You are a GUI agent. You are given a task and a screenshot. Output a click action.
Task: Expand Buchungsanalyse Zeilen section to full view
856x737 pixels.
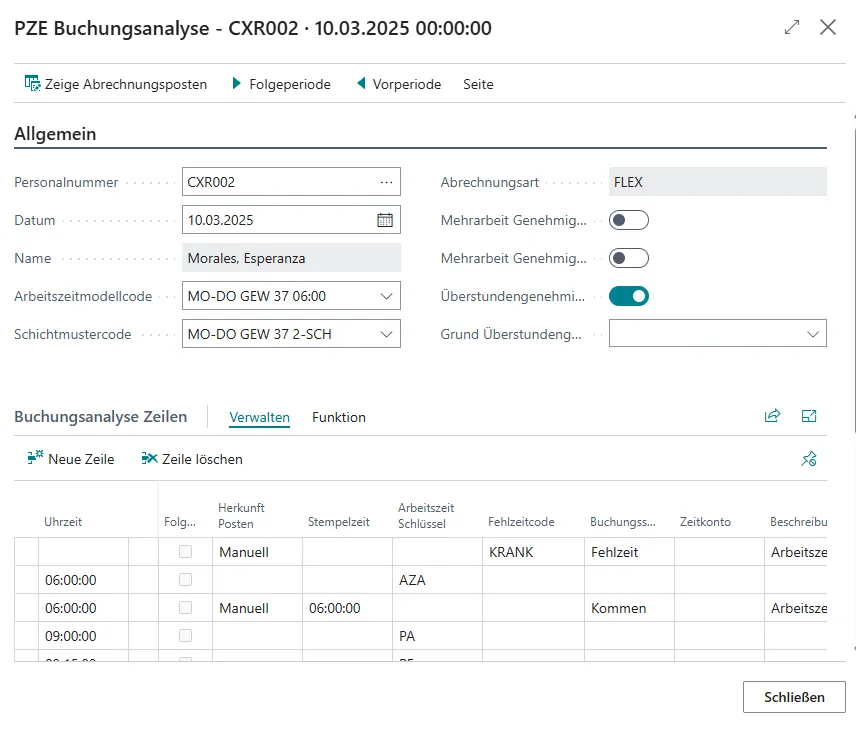(x=809, y=417)
